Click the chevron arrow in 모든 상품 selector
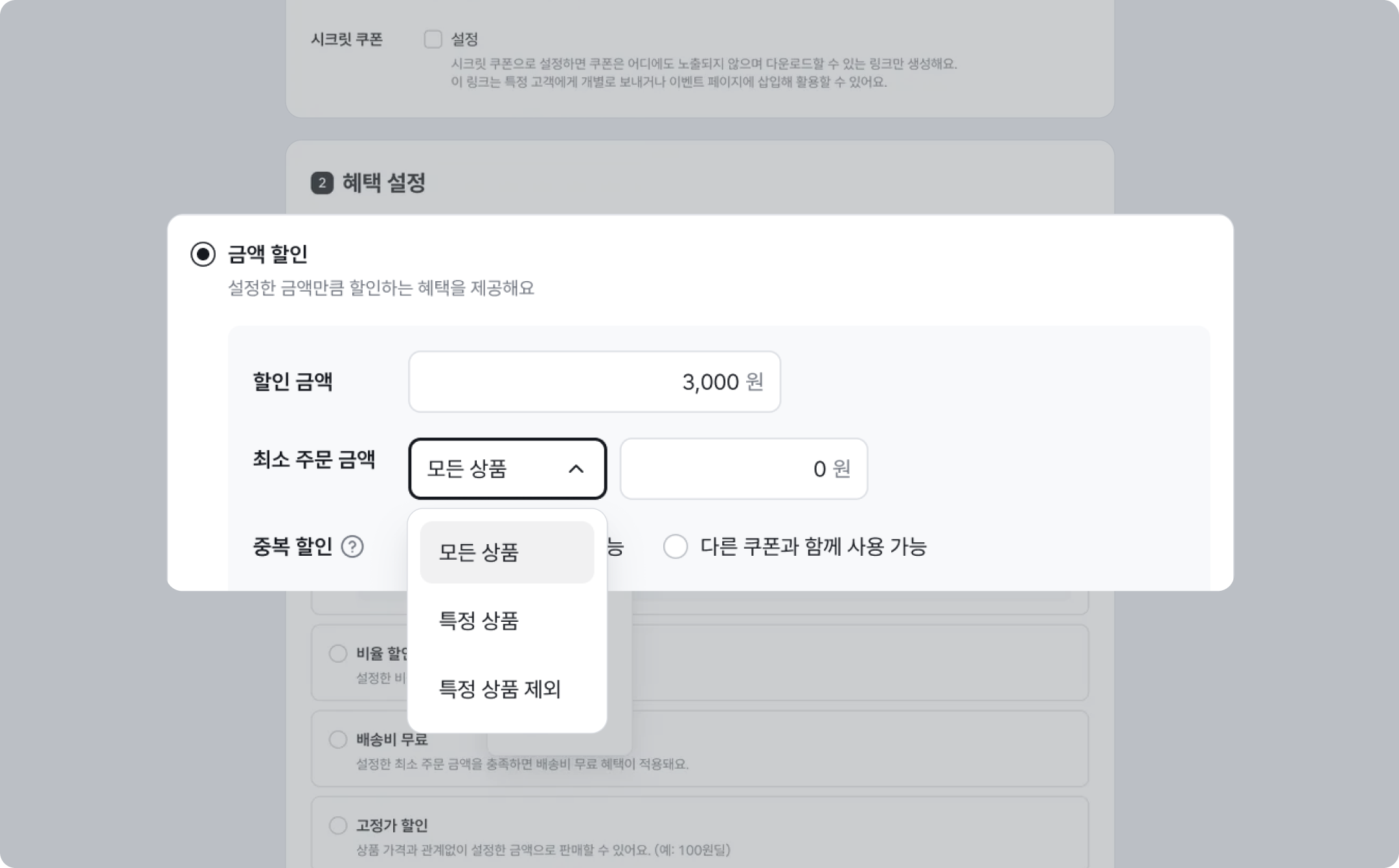Viewport: 1399px width, 868px height. (576, 469)
